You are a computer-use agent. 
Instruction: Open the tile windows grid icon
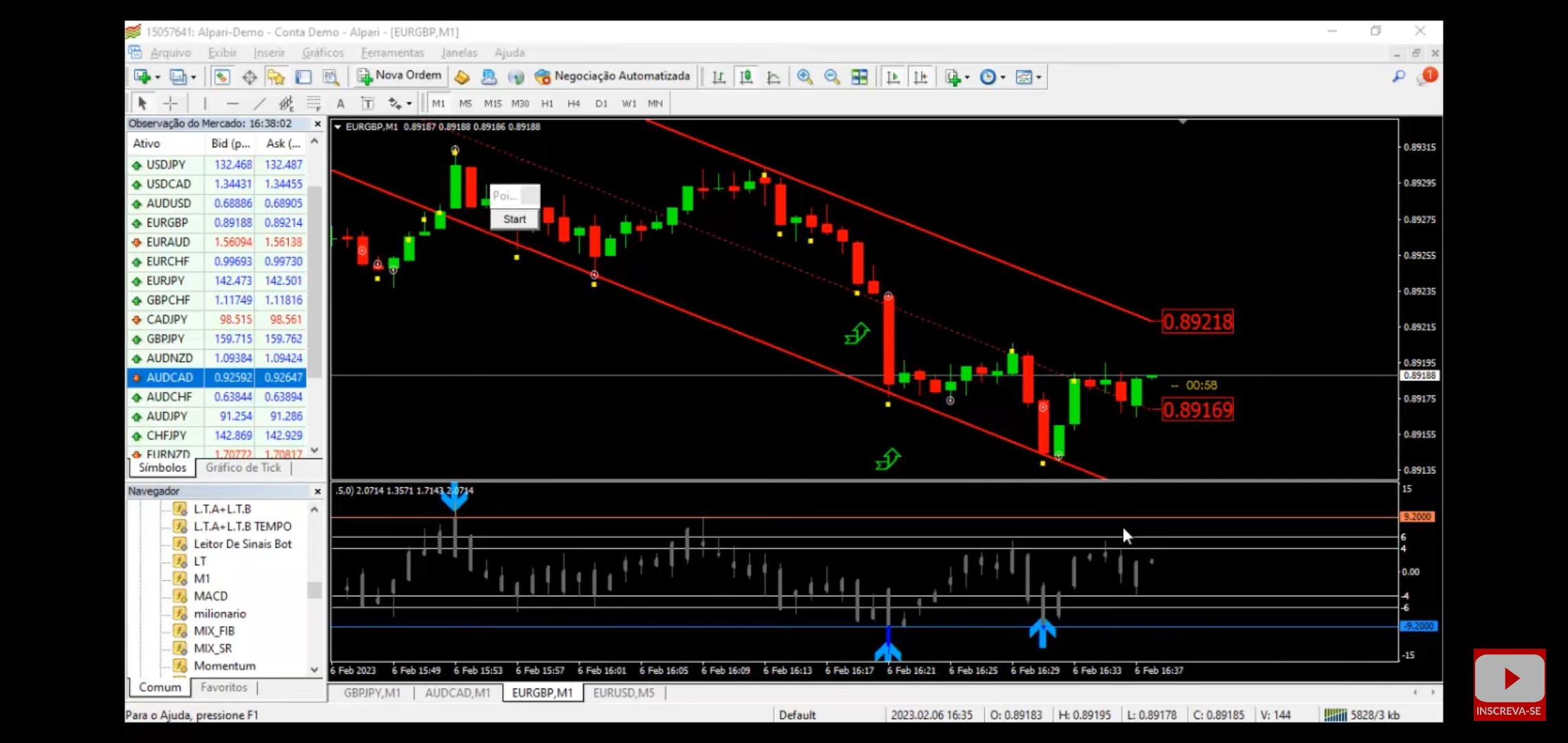[x=859, y=76]
